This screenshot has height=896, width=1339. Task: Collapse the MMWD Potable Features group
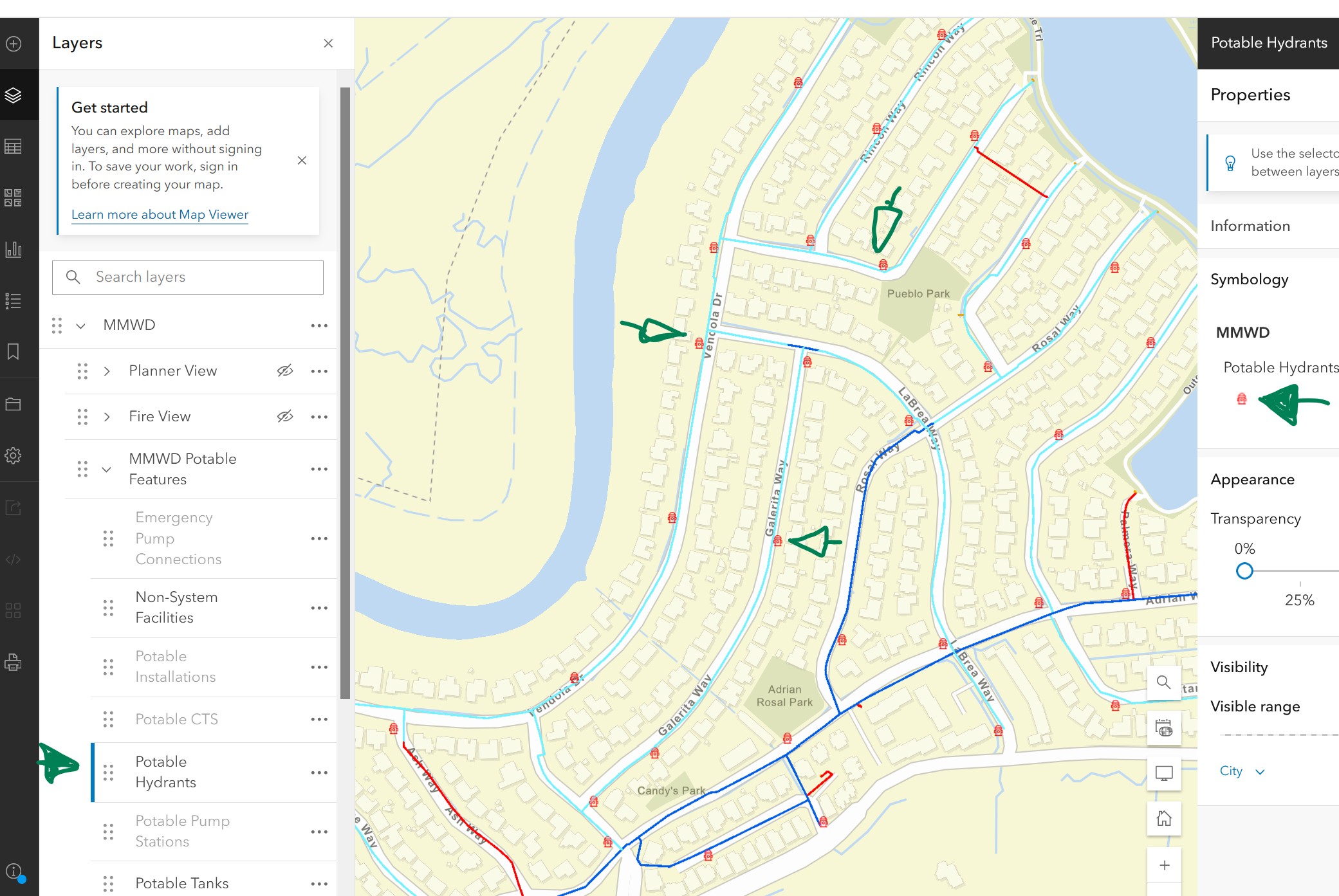[x=107, y=469]
